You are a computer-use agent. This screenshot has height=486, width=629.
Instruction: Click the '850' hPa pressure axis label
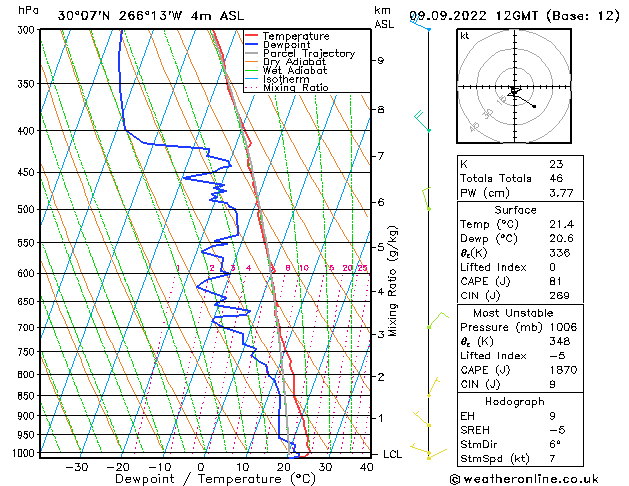point(28,396)
